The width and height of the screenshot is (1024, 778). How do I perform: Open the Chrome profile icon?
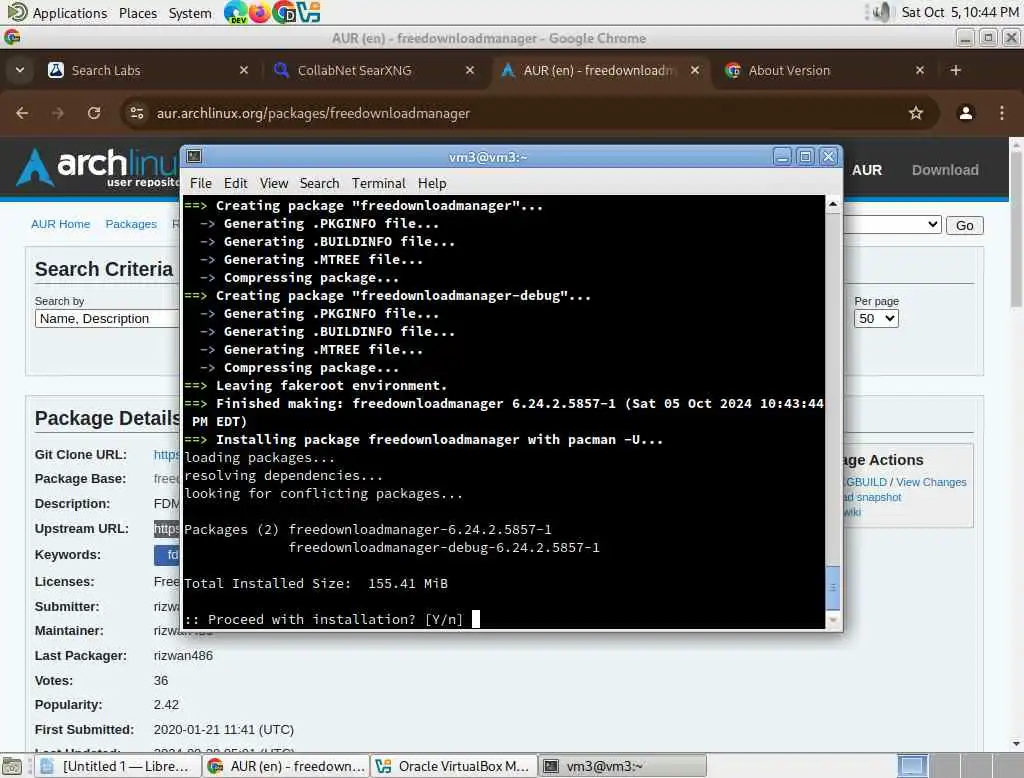click(965, 113)
